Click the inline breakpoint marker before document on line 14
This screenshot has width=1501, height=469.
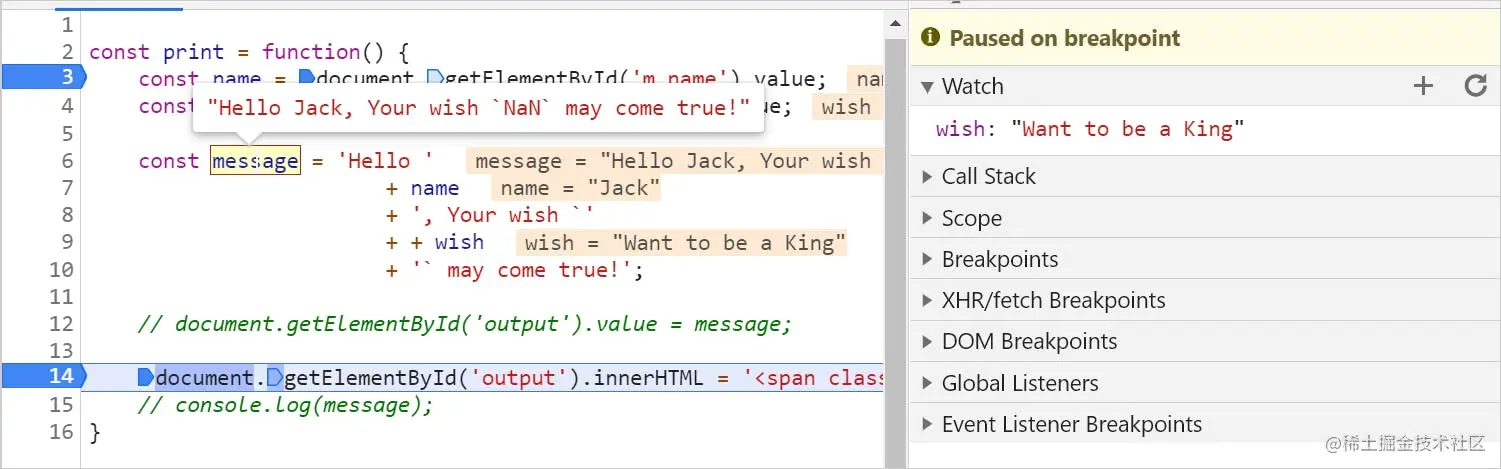[146, 377]
